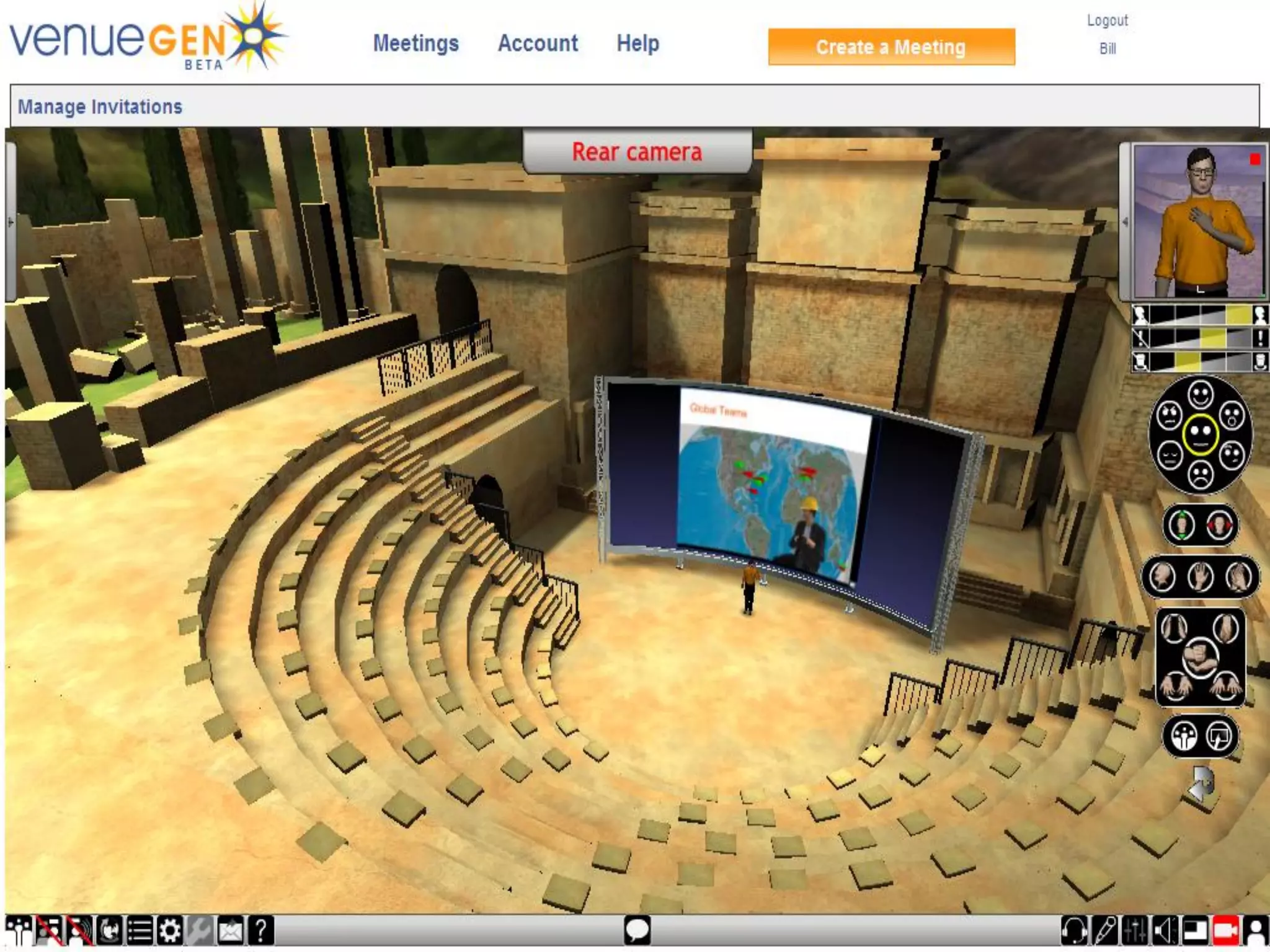Open the settings gear icon
Viewport: 1270px width, 952px height.
tap(170, 931)
